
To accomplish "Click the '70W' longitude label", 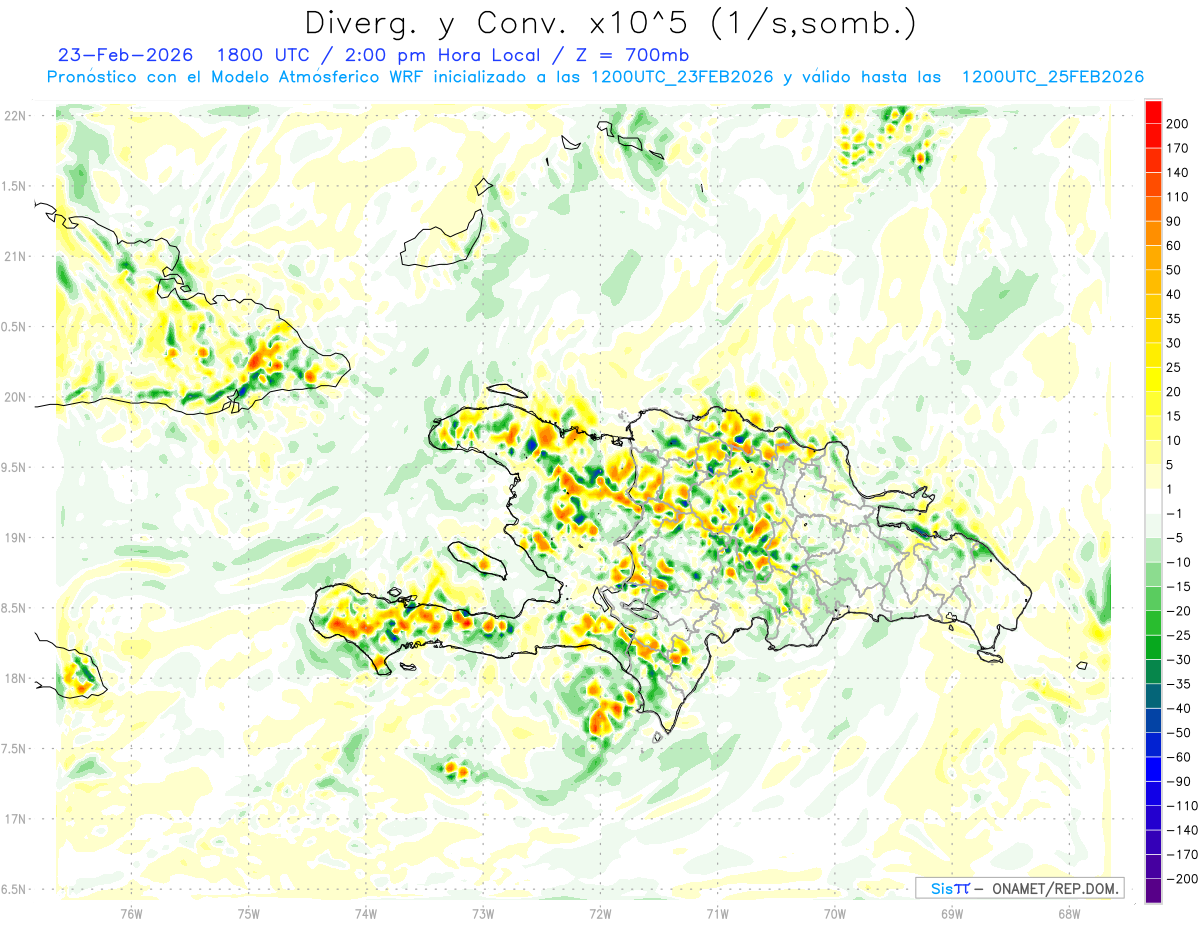I will (x=835, y=913).
